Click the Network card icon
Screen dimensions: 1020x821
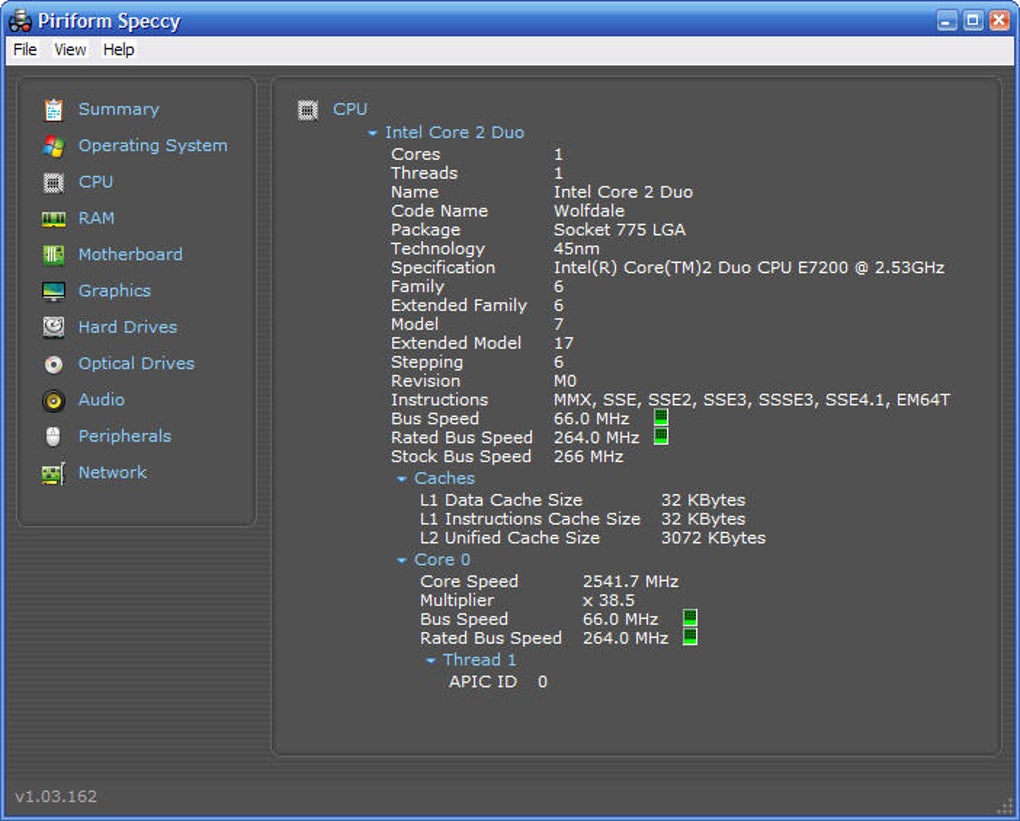click(x=53, y=474)
